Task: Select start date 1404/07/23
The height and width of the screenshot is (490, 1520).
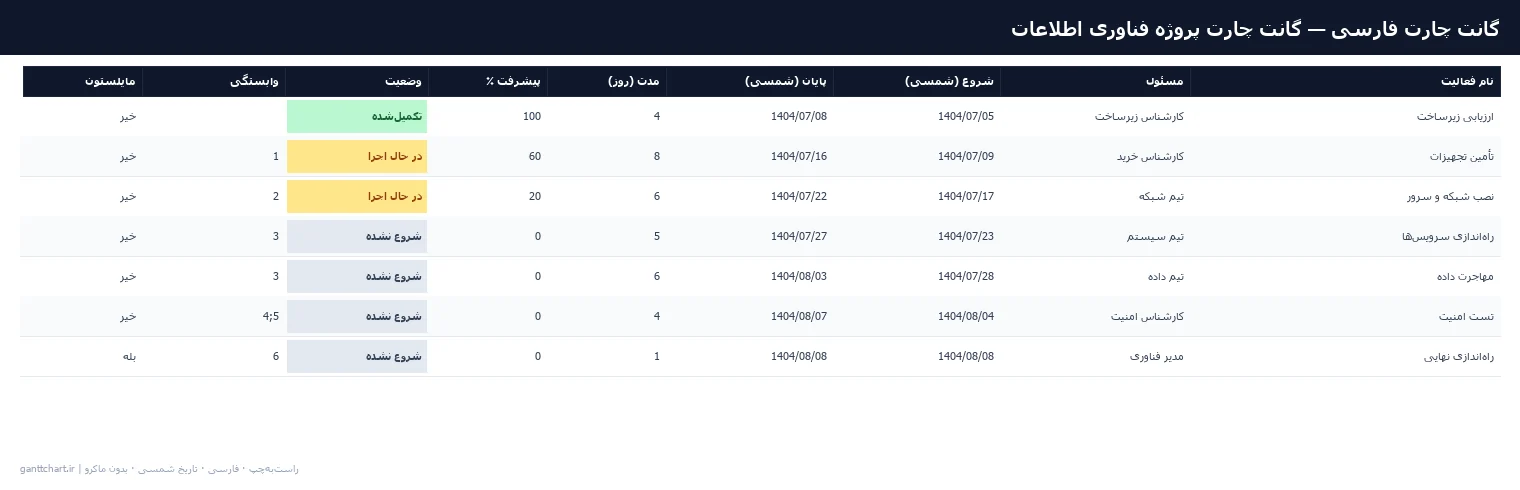Action: point(966,237)
